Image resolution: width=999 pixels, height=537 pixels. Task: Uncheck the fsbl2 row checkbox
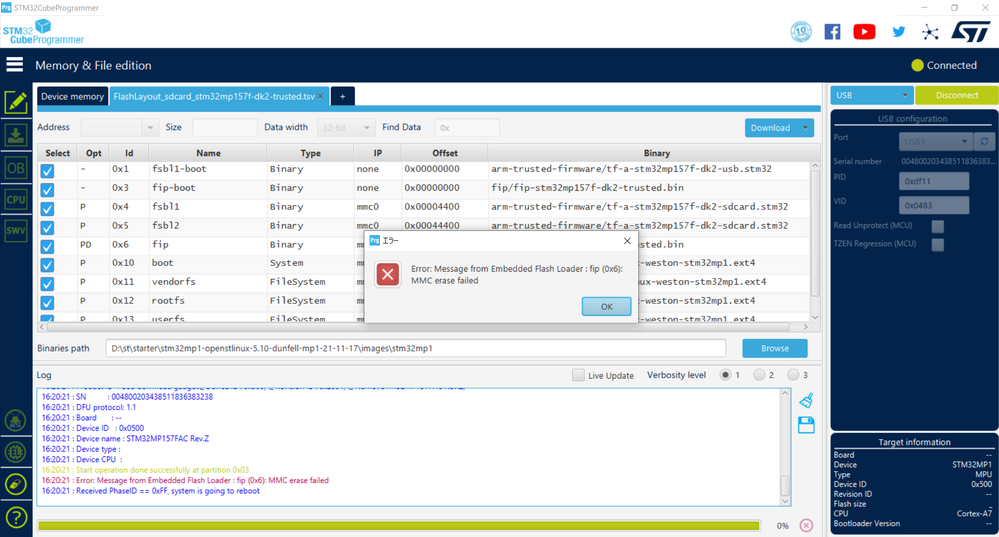pos(47,227)
